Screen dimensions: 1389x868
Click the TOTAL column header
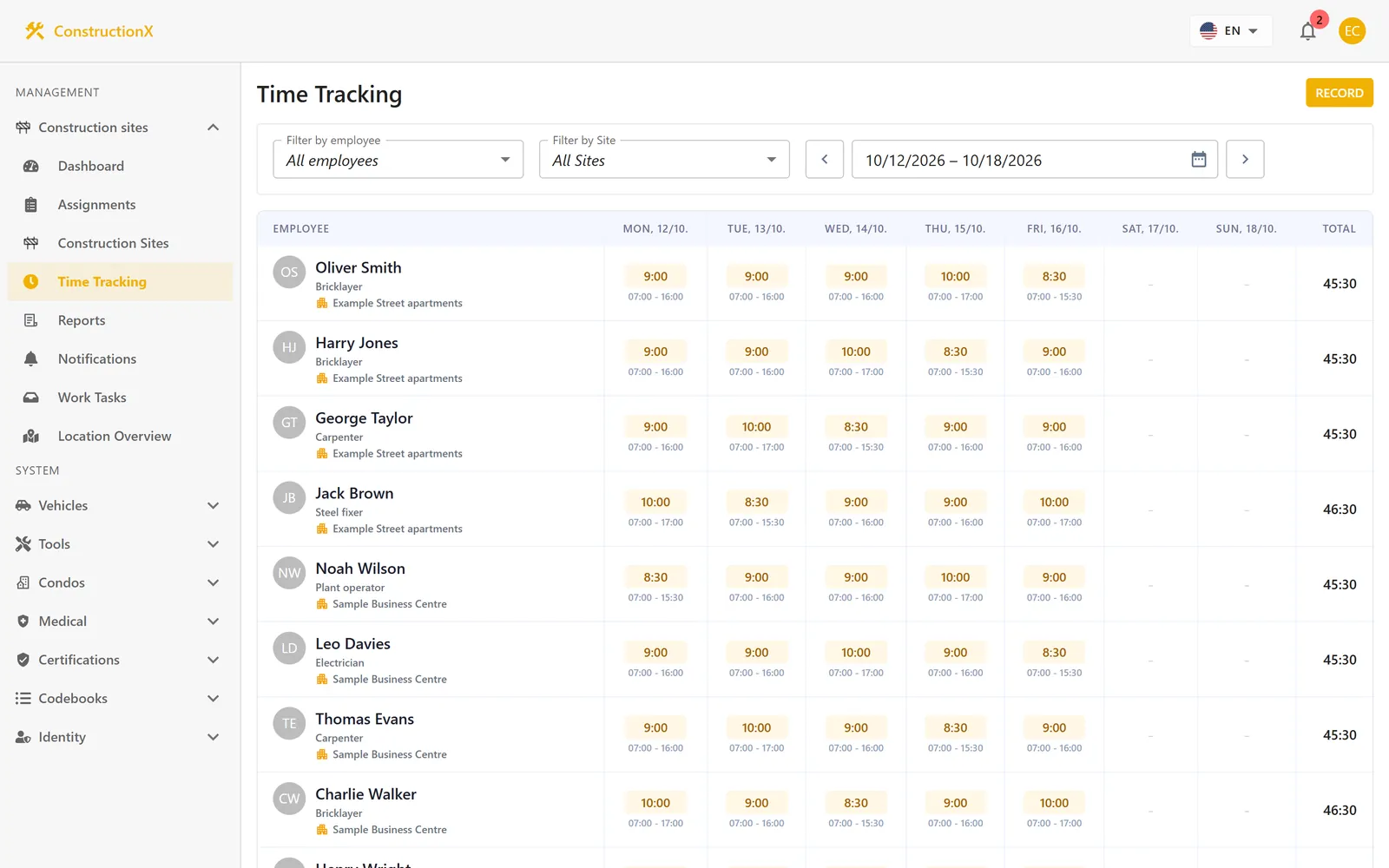(x=1339, y=229)
